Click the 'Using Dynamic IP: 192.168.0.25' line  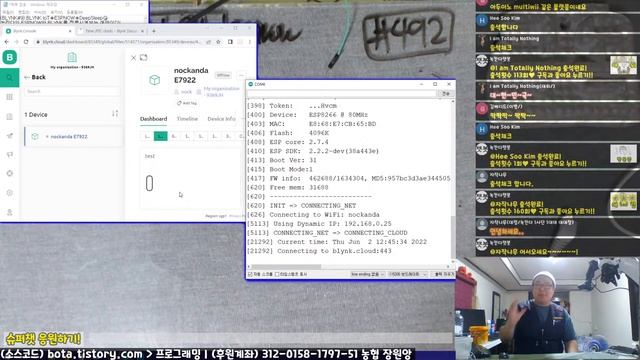pos(319,224)
